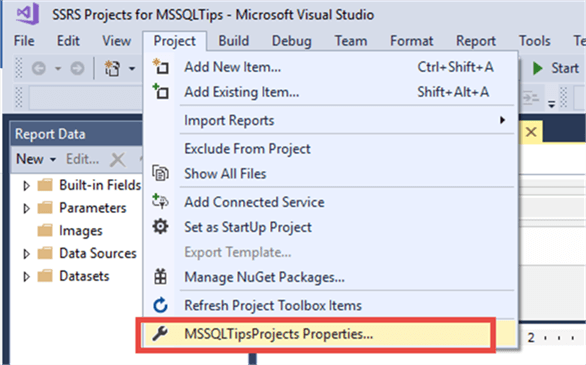Viewport: 586px width, 365px height.
Task: Choose Set as StartUp Project
Action: click(330, 227)
